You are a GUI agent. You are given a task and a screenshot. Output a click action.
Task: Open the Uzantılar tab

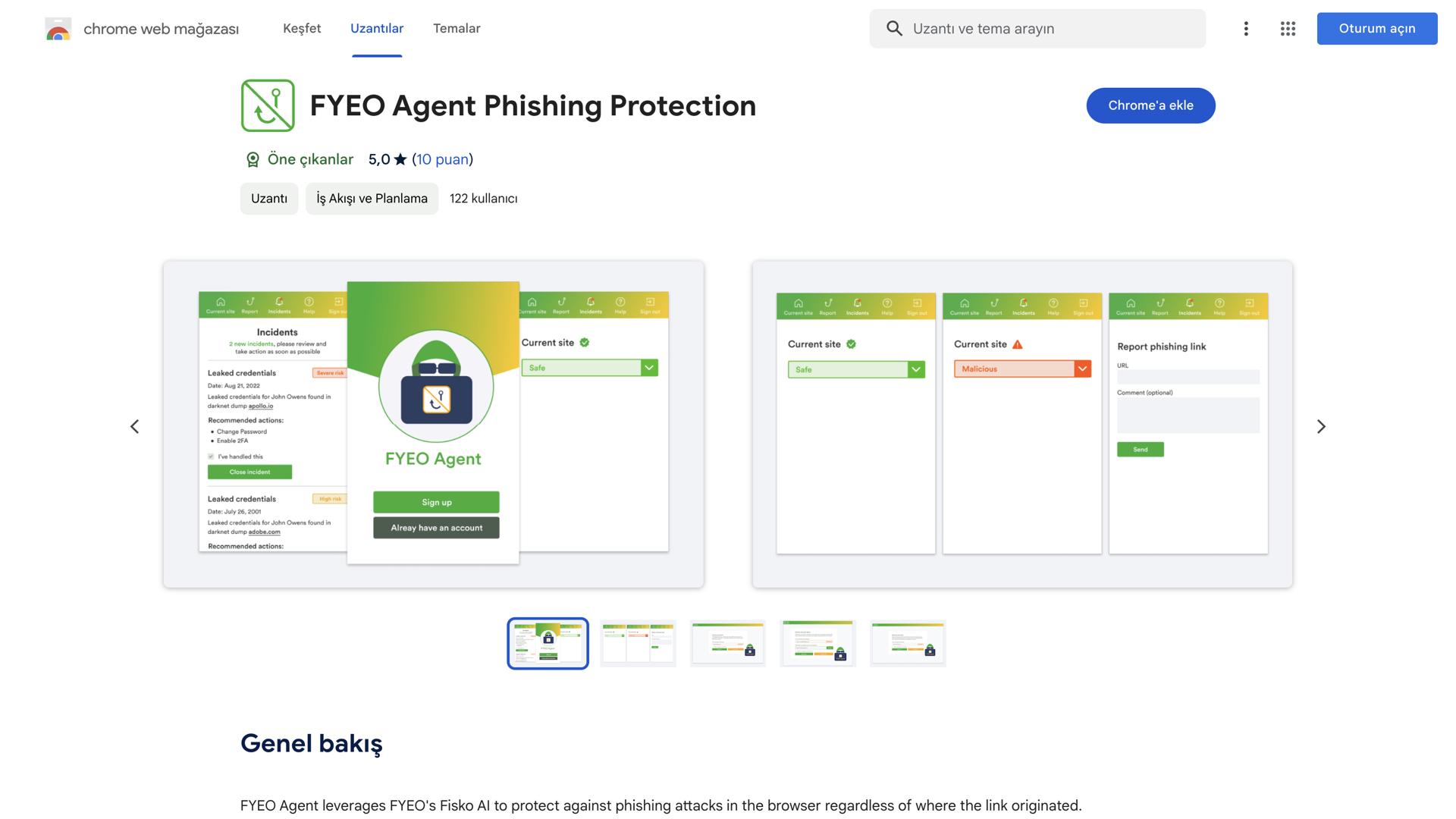click(x=377, y=29)
